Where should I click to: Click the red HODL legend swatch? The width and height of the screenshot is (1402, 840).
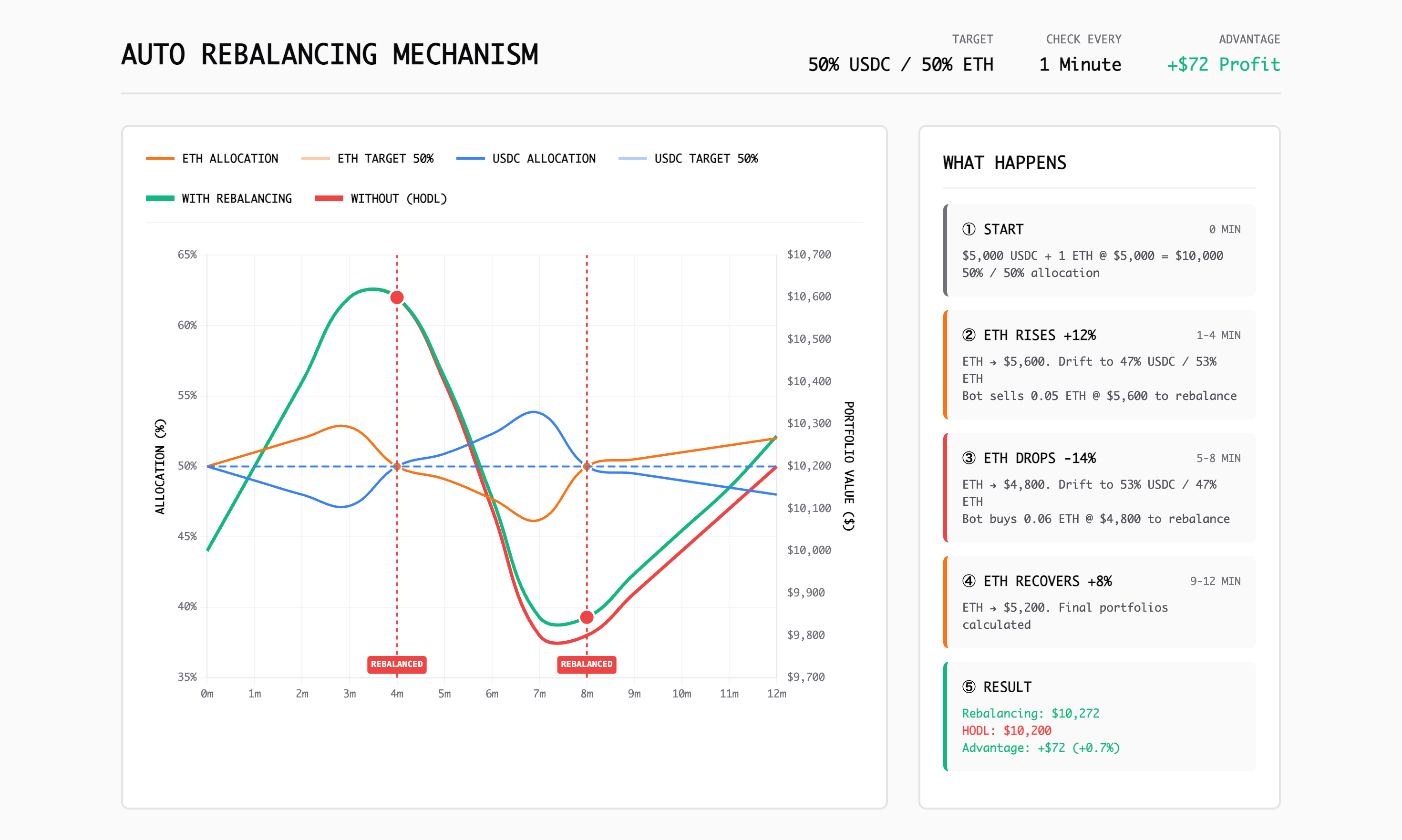329,199
